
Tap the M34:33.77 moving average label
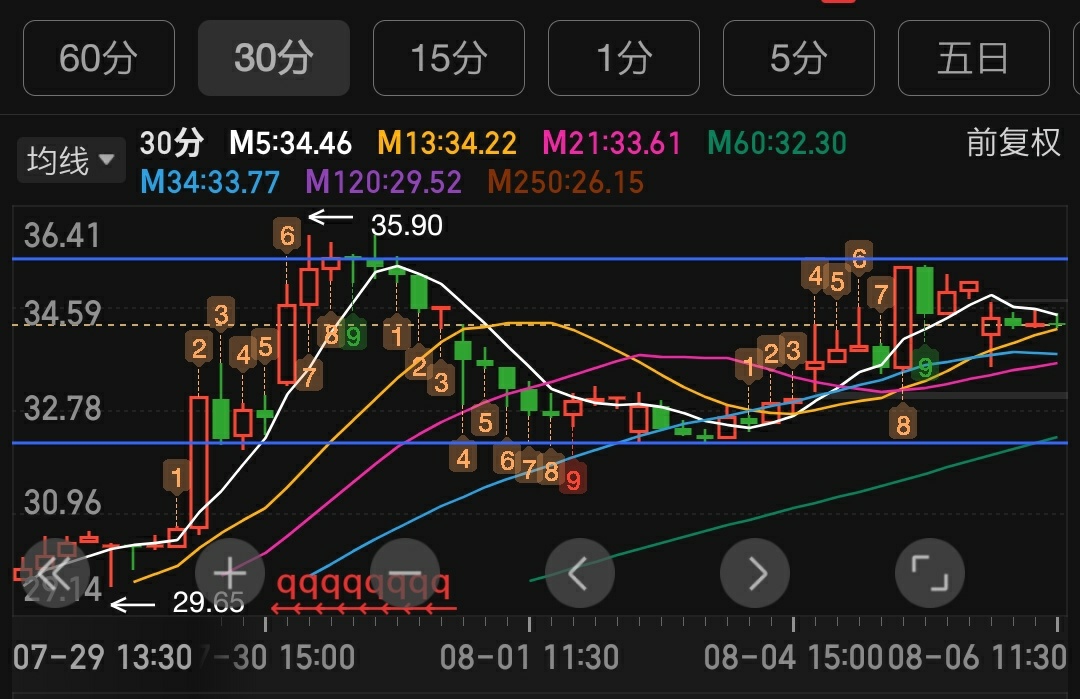coord(209,182)
